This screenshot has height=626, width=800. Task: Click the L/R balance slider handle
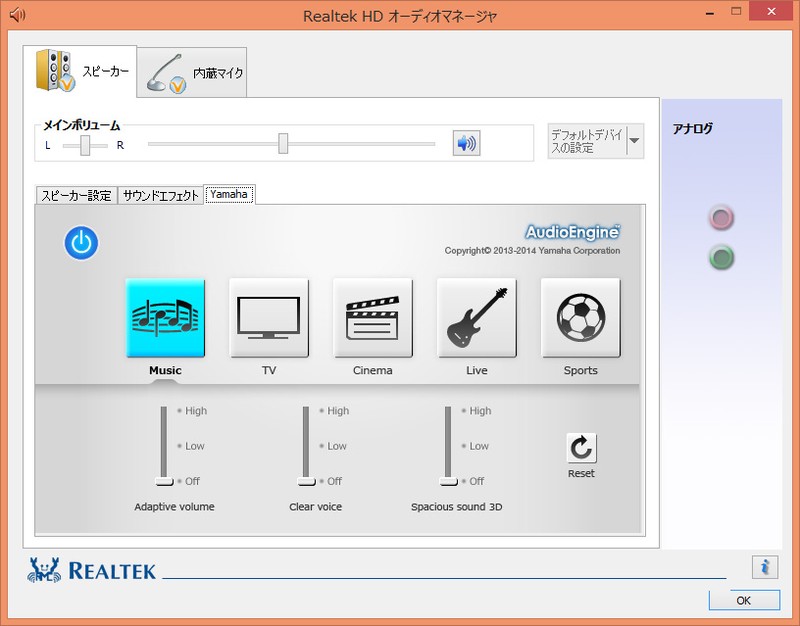tap(86, 145)
